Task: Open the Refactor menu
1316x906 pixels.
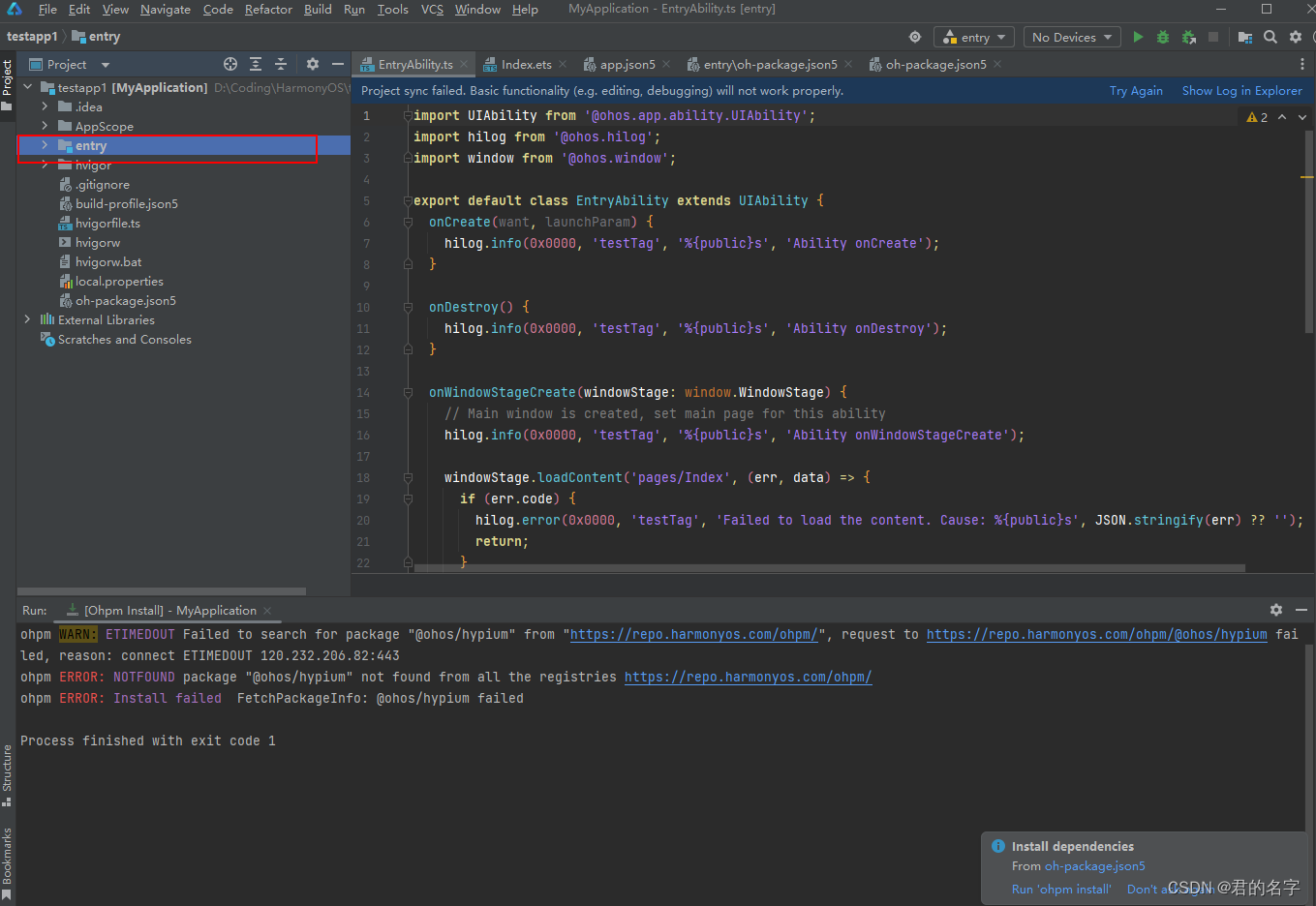Action: [268, 9]
